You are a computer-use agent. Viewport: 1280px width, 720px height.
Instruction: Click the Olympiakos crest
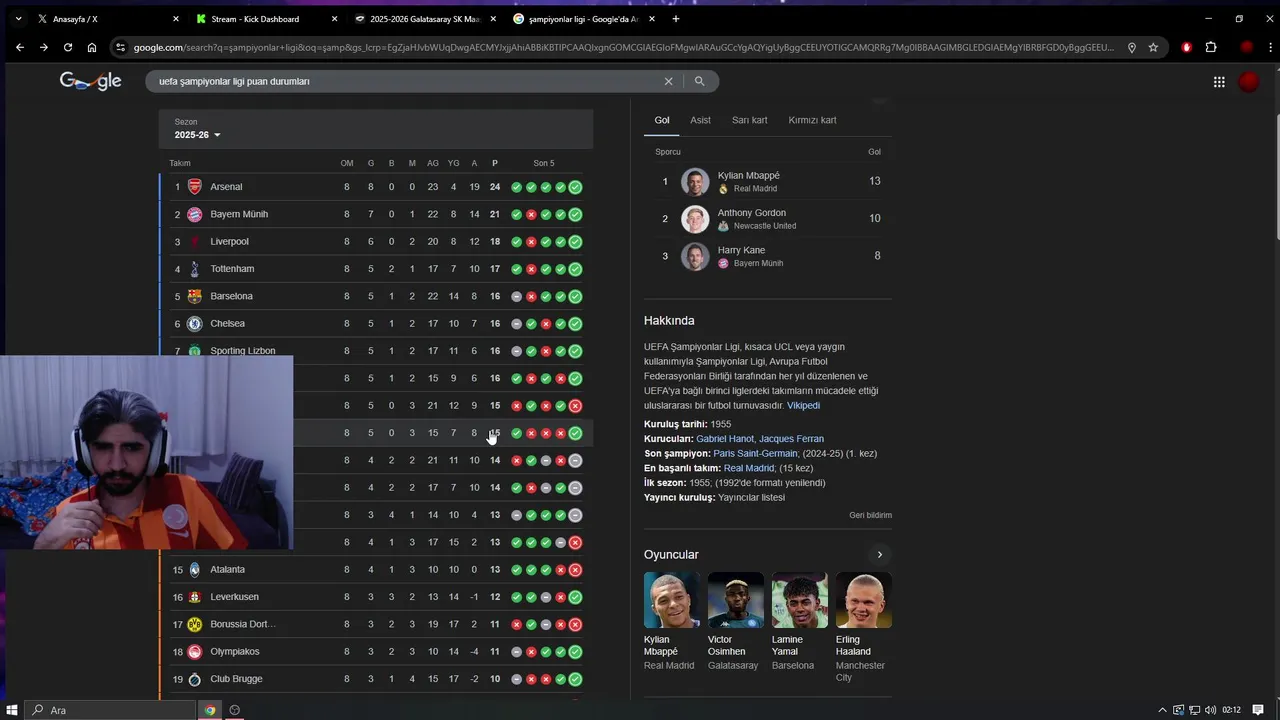195,652
